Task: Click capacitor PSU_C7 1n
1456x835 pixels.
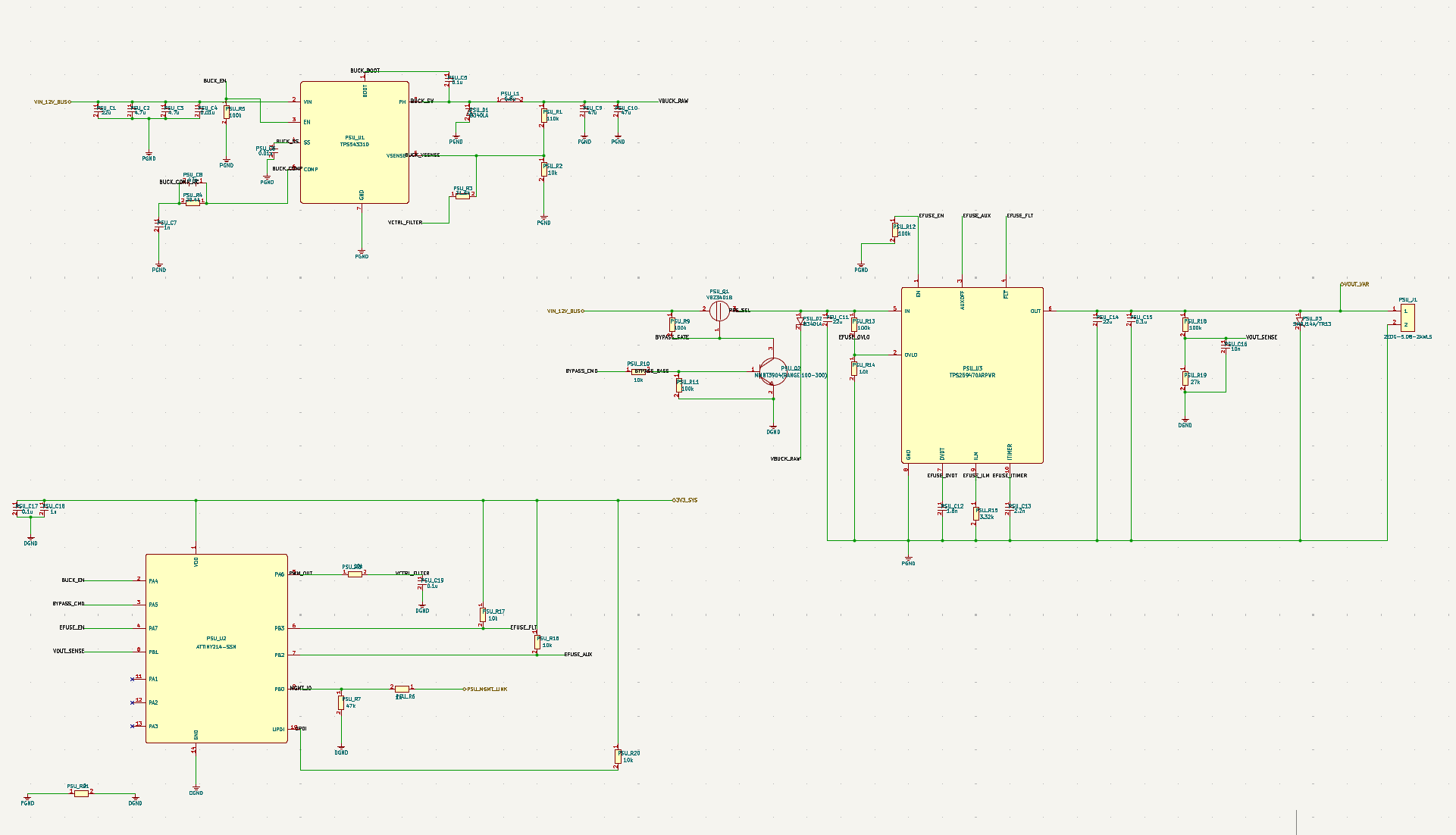Action: coord(158,225)
